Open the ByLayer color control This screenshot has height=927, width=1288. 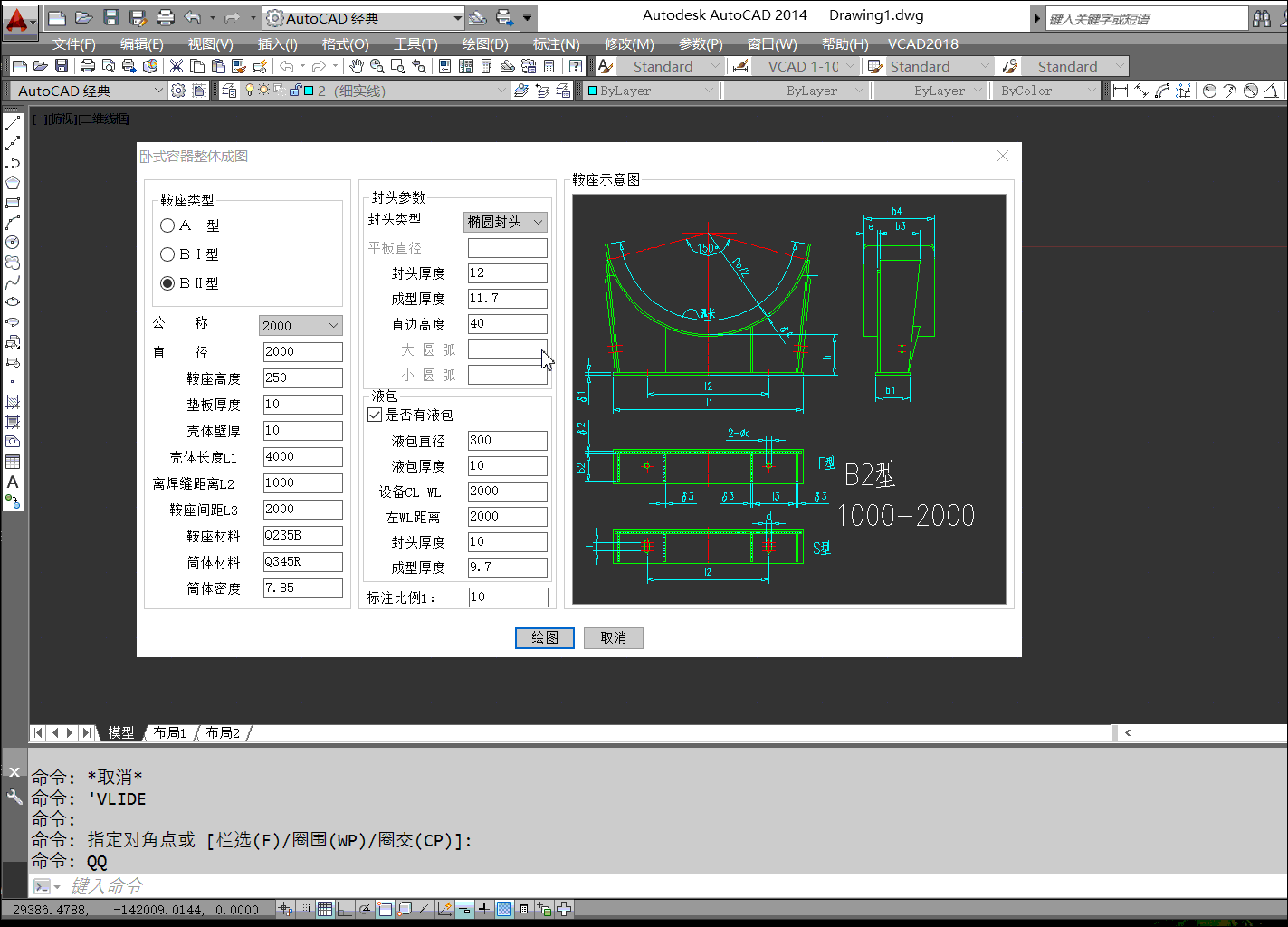pos(650,91)
